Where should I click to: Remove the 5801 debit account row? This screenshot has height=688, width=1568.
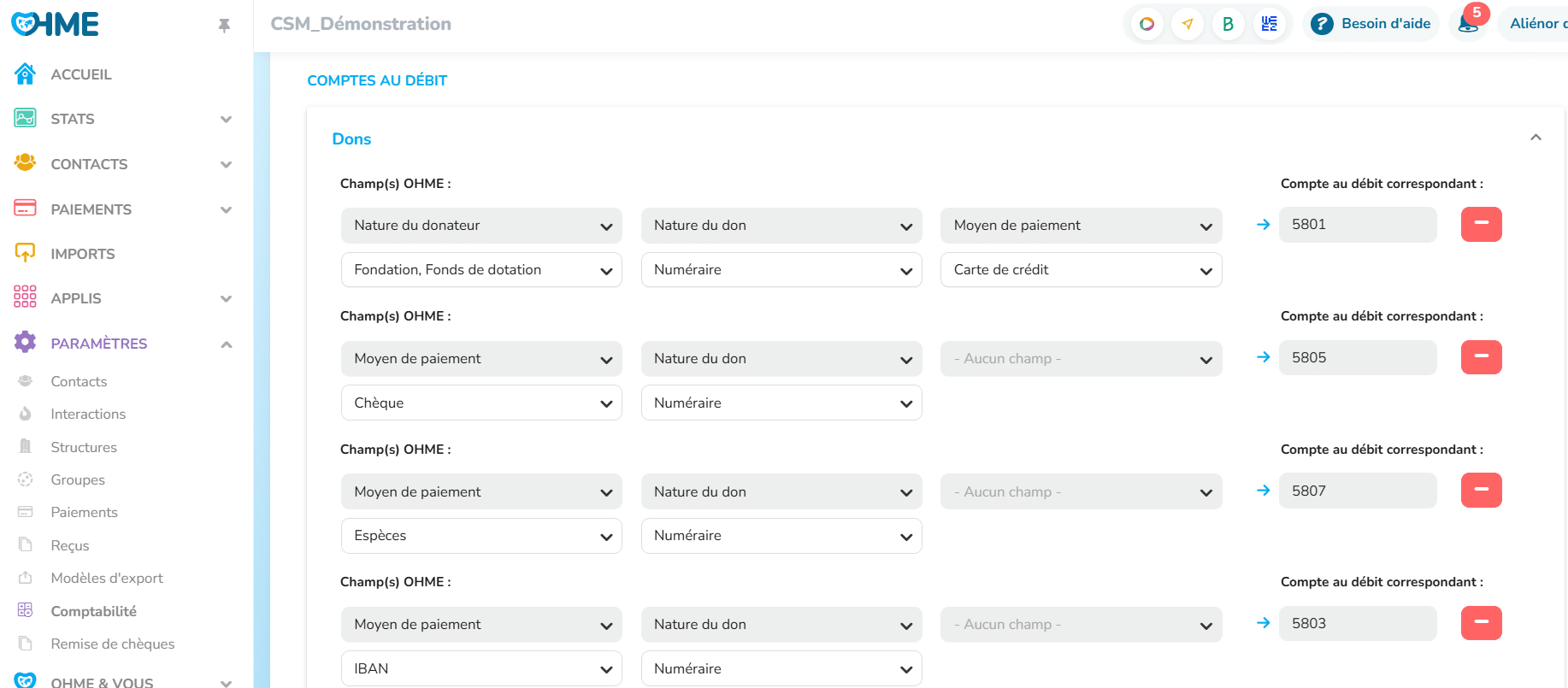1481,224
